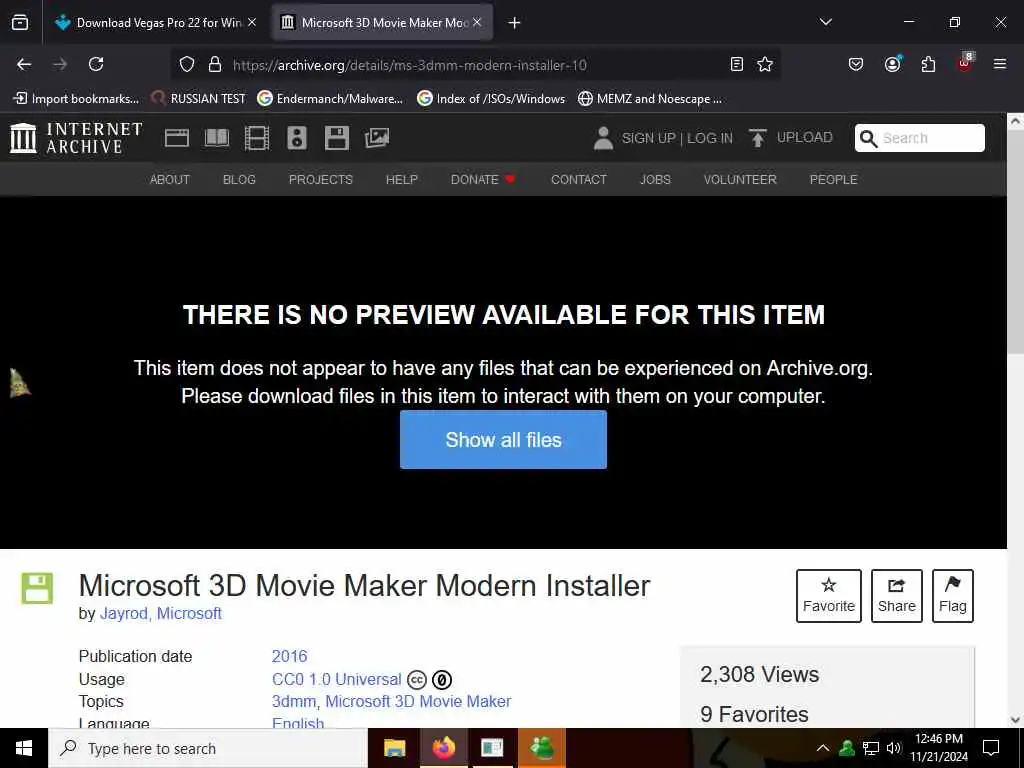The height and width of the screenshot is (768, 1024).
Task: Open Internet Archive images icon
Action: (377, 138)
